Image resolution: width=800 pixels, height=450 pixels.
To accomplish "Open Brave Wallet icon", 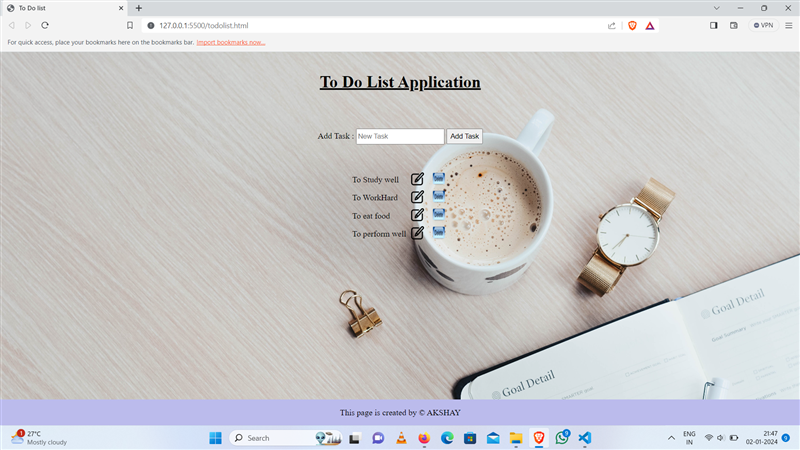I will [734, 25].
